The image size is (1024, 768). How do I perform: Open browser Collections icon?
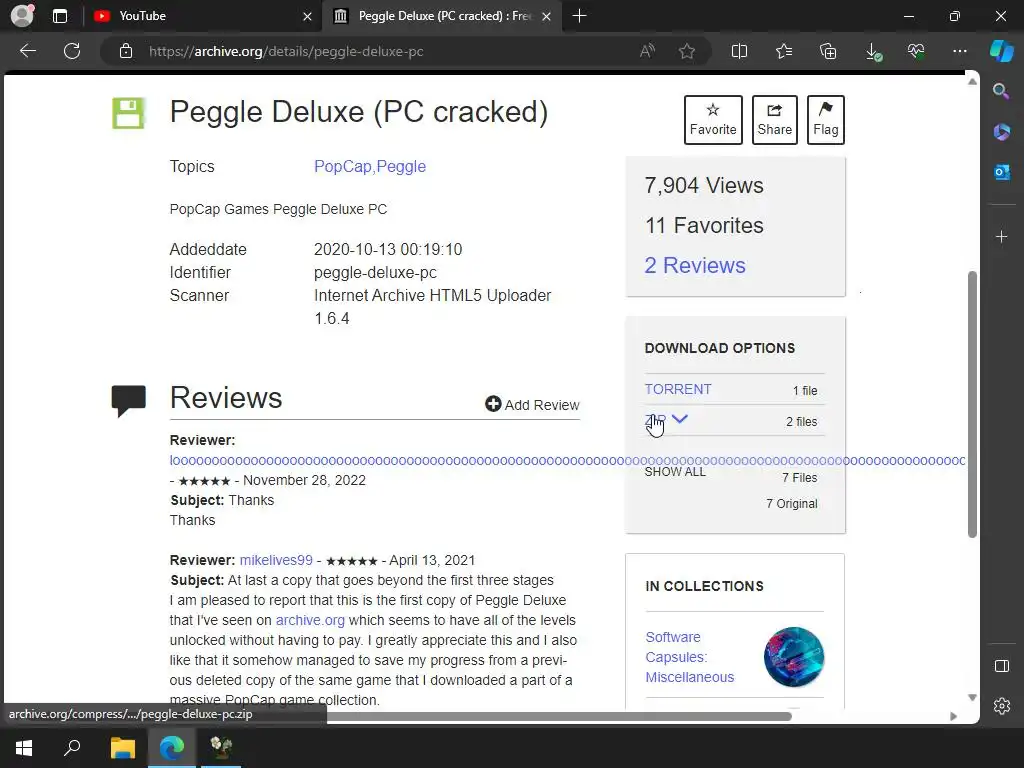pos(828,51)
